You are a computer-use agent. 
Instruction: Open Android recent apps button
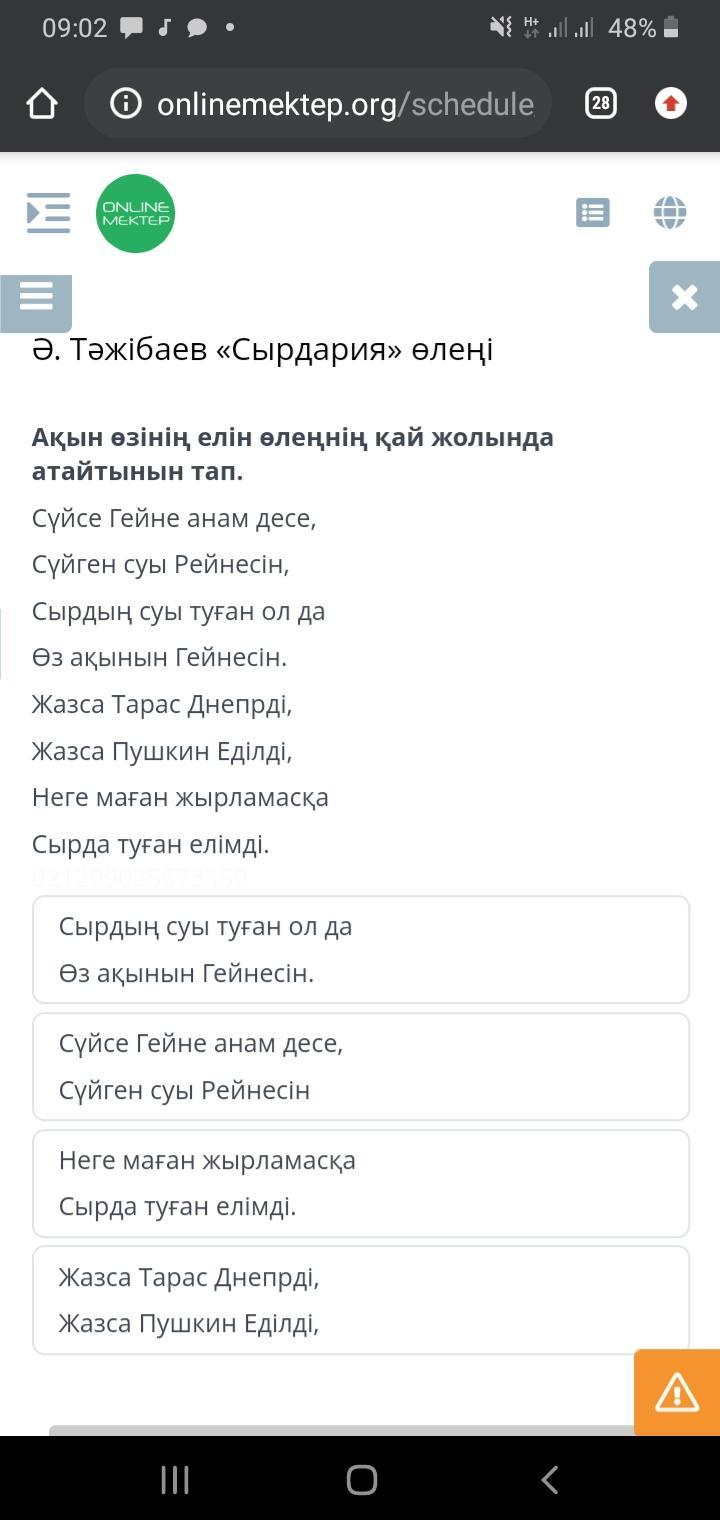click(x=175, y=1479)
